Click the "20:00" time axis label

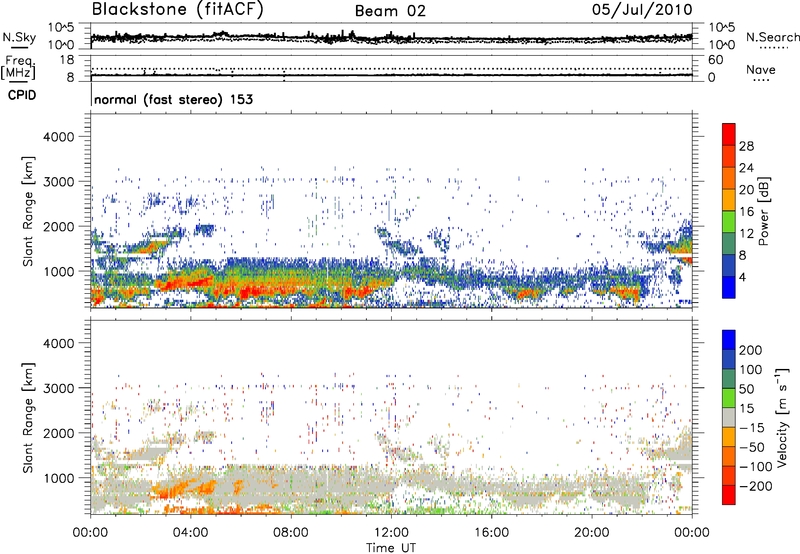tap(591, 533)
